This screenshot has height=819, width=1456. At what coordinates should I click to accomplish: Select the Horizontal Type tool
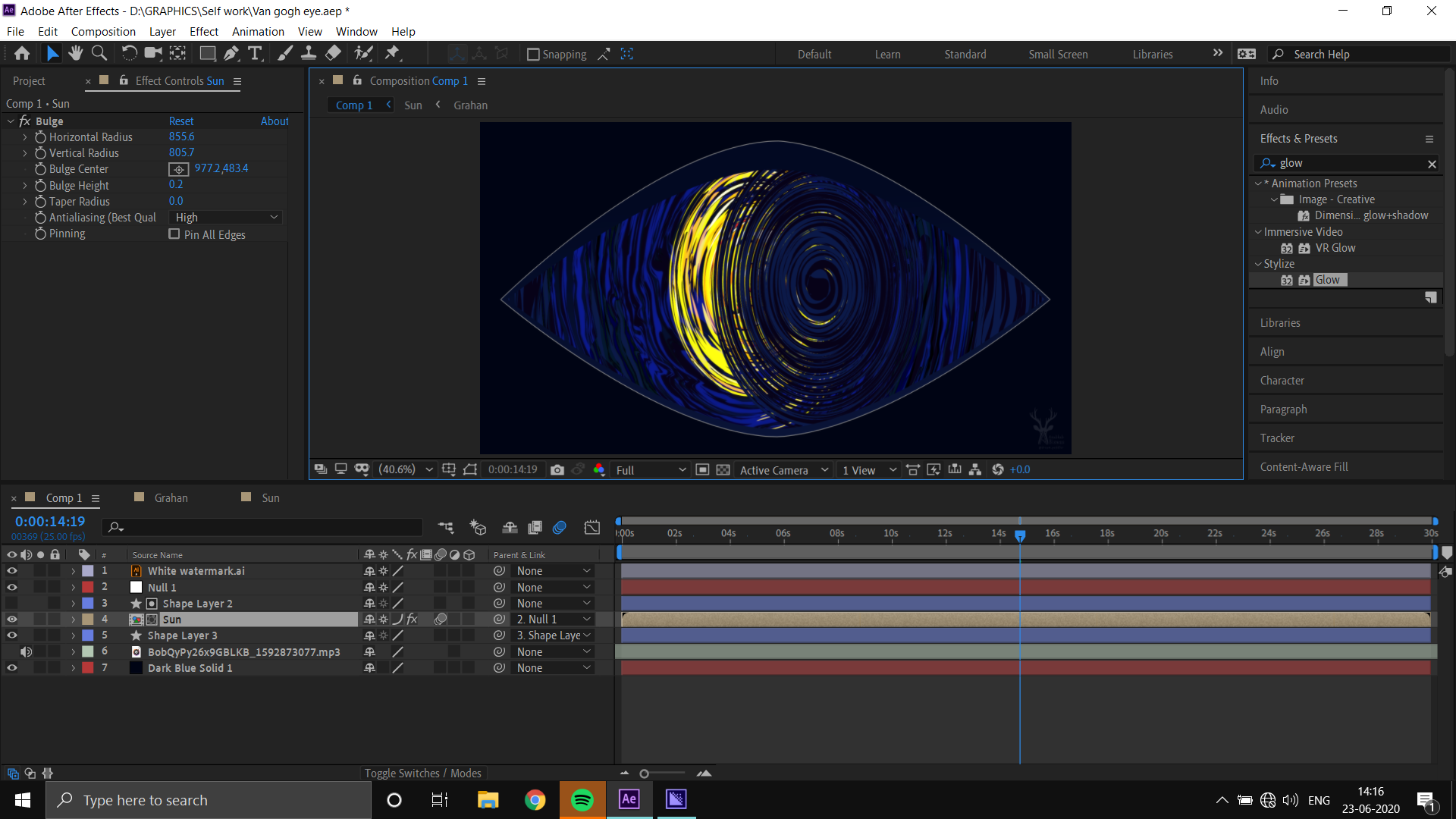[256, 54]
